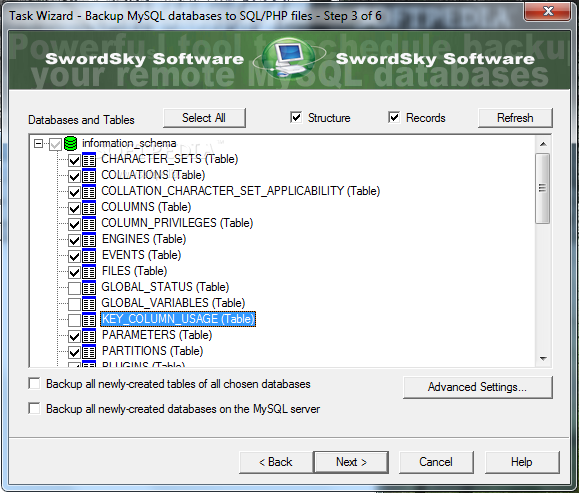Click table icon beside PARAMETERS
The width and height of the screenshot is (579, 493).
(89, 336)
